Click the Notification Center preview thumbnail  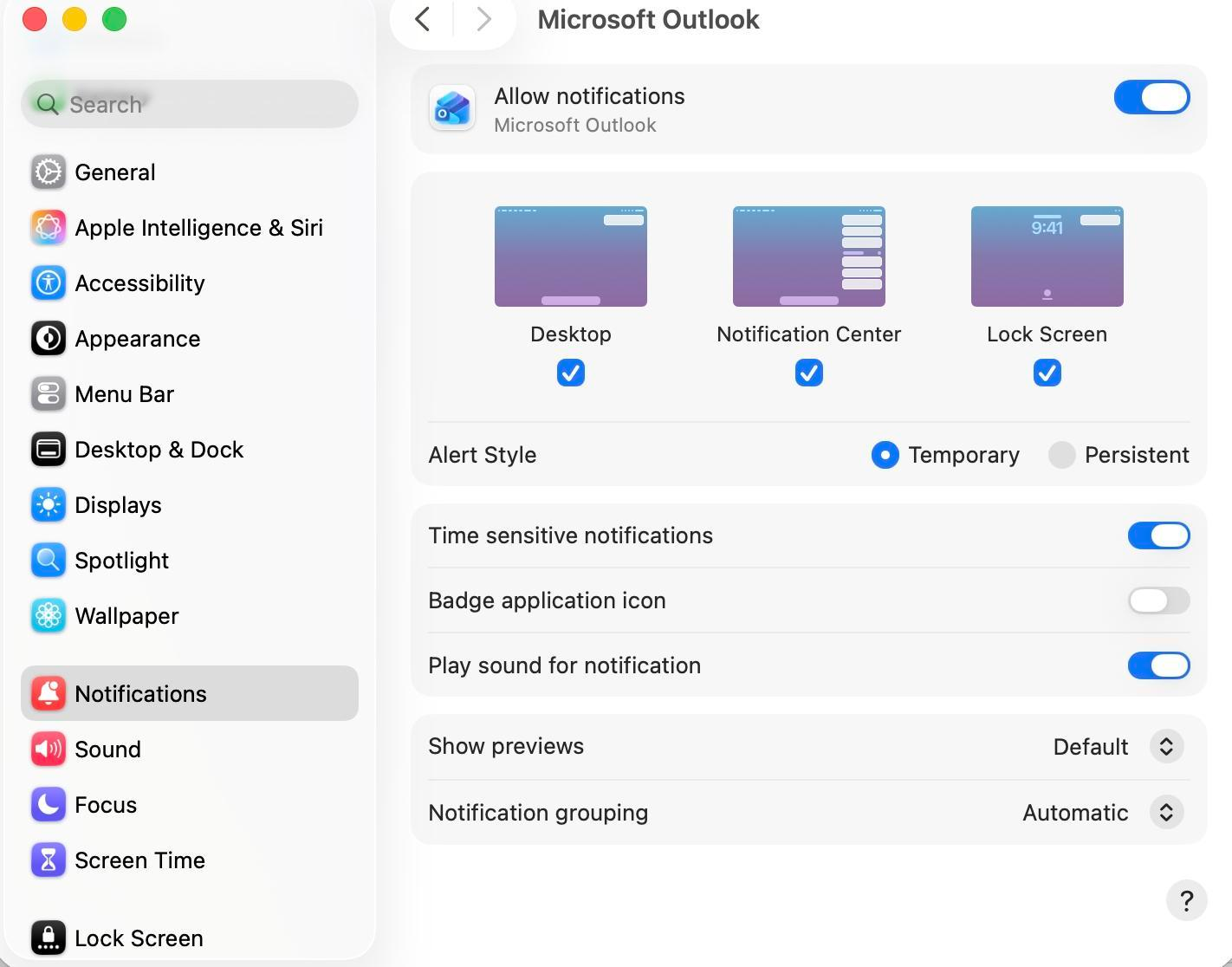point(809,256)
